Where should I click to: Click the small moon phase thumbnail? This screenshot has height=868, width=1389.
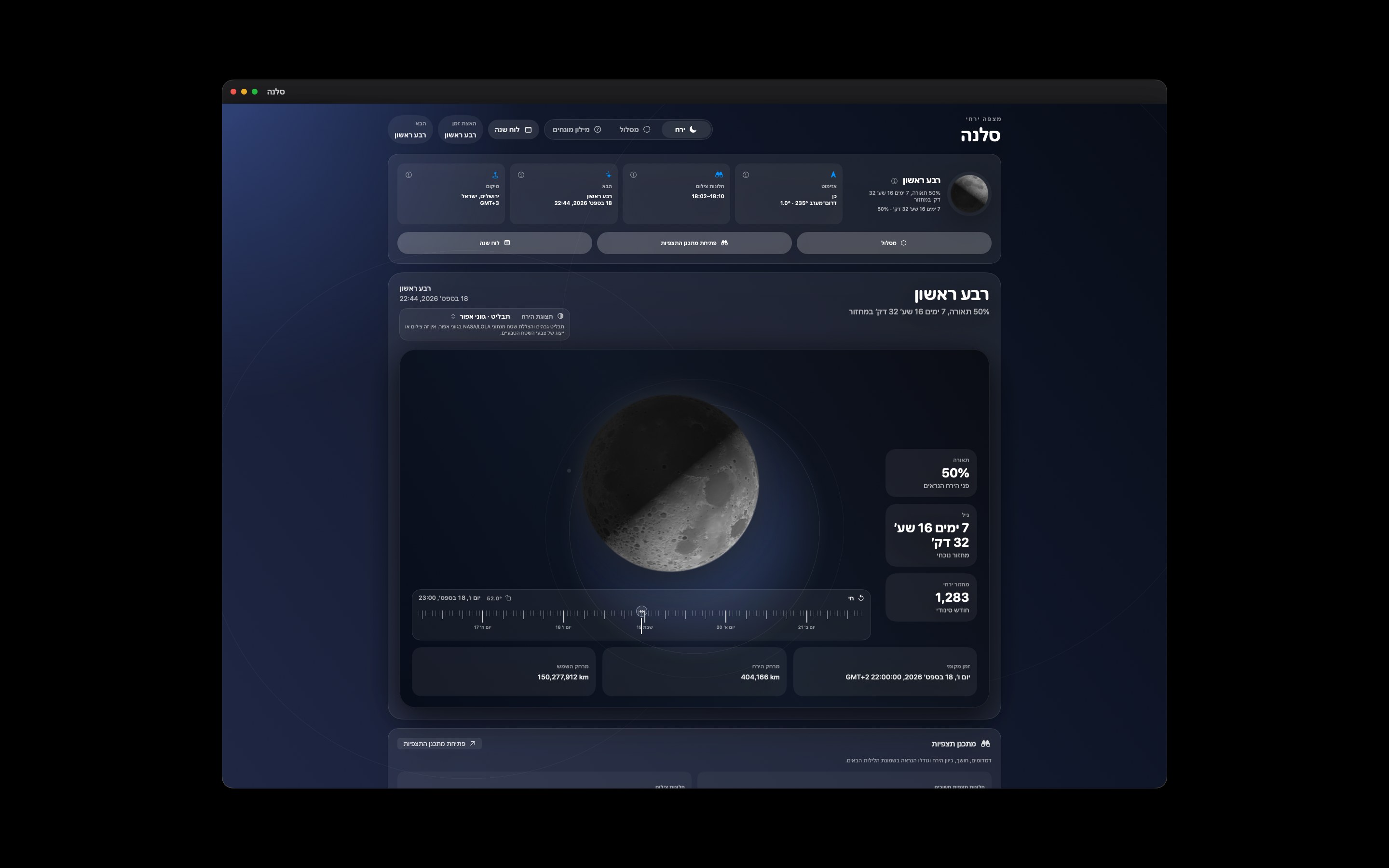(969, 193)
